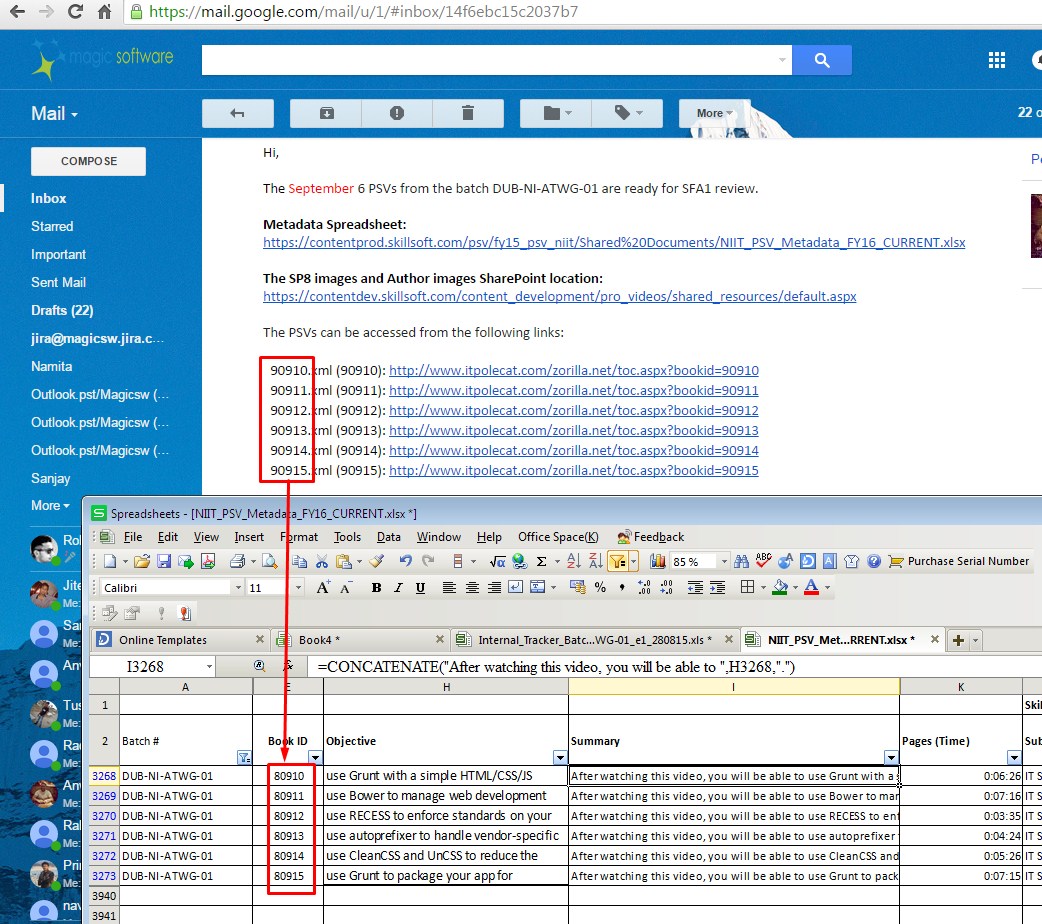This screenshot has height=924, width=1042.
Task: Open the Summary column filter dropdown
Action: [891, 757]
